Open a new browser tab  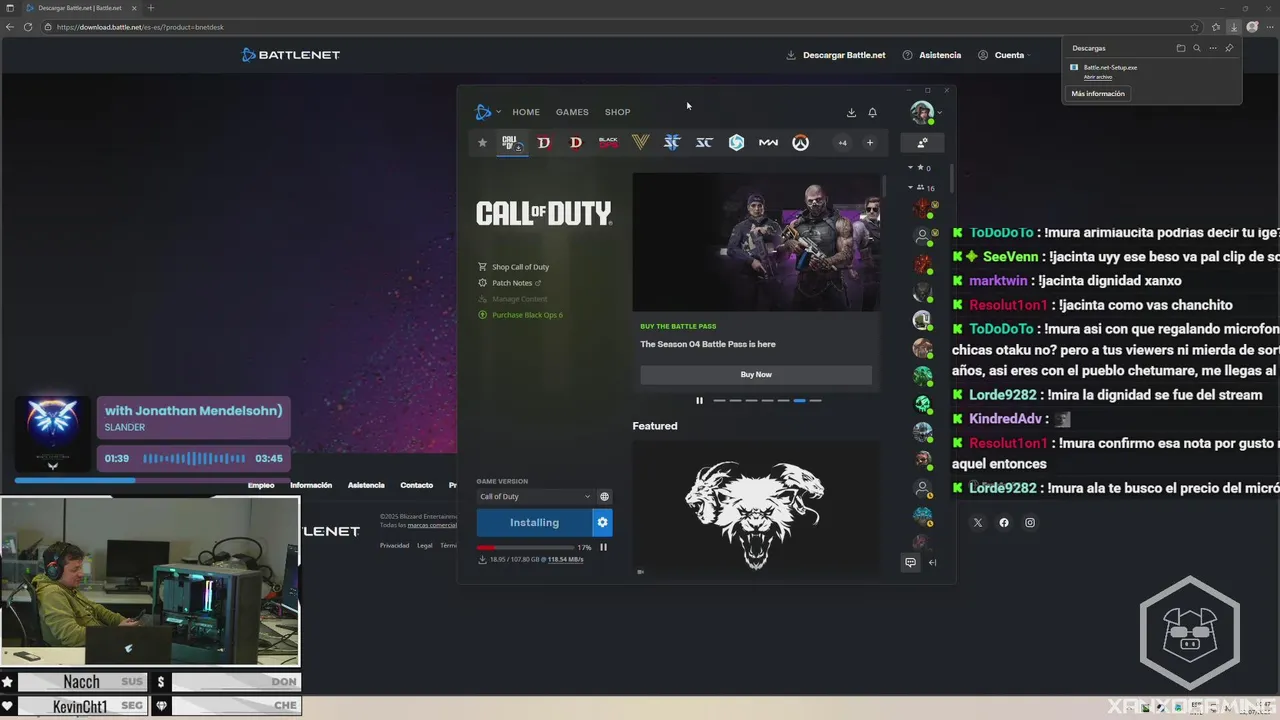pos(151,8)
